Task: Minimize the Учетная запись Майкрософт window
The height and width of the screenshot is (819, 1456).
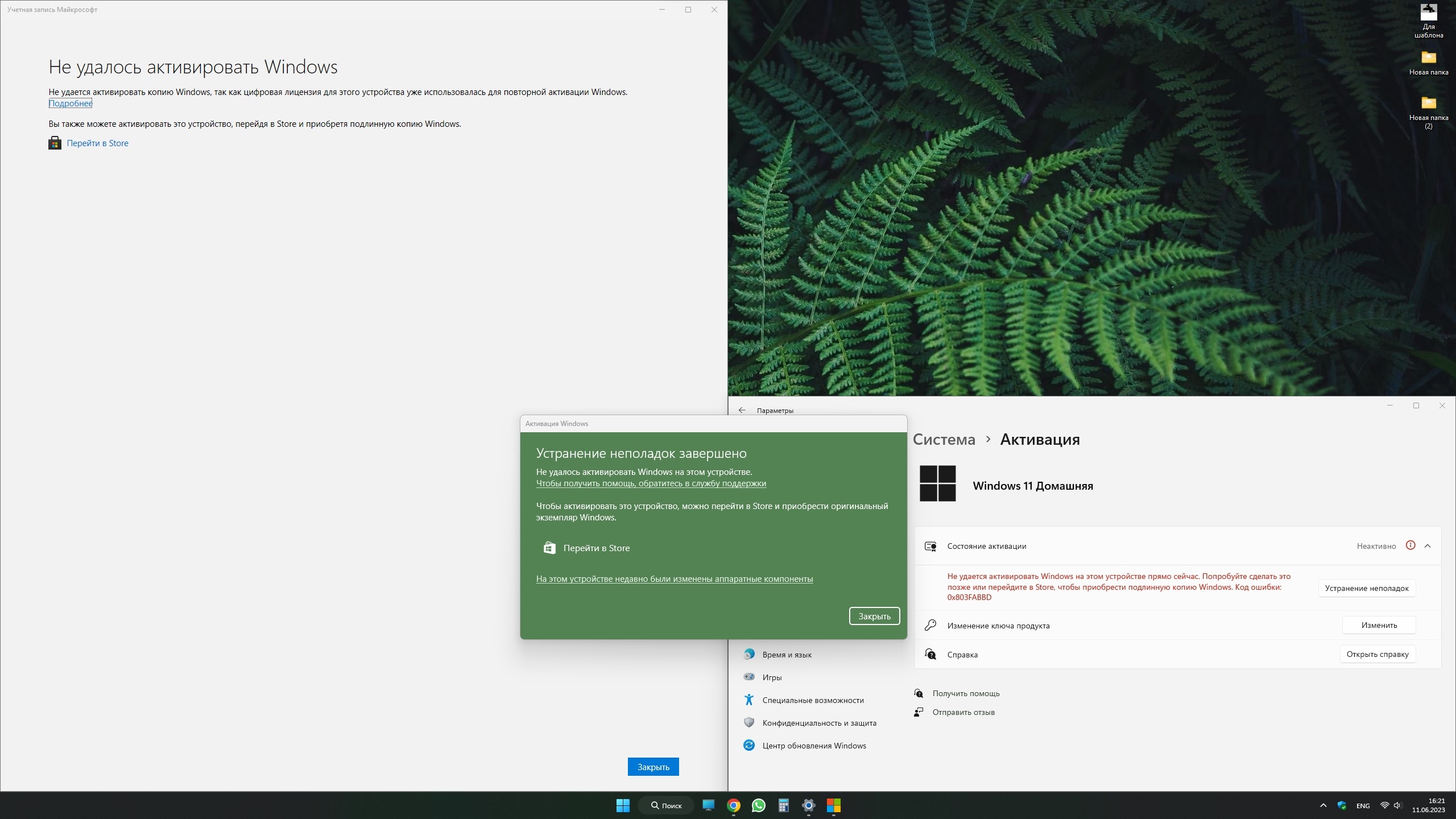Action: [x=662, y=10]
